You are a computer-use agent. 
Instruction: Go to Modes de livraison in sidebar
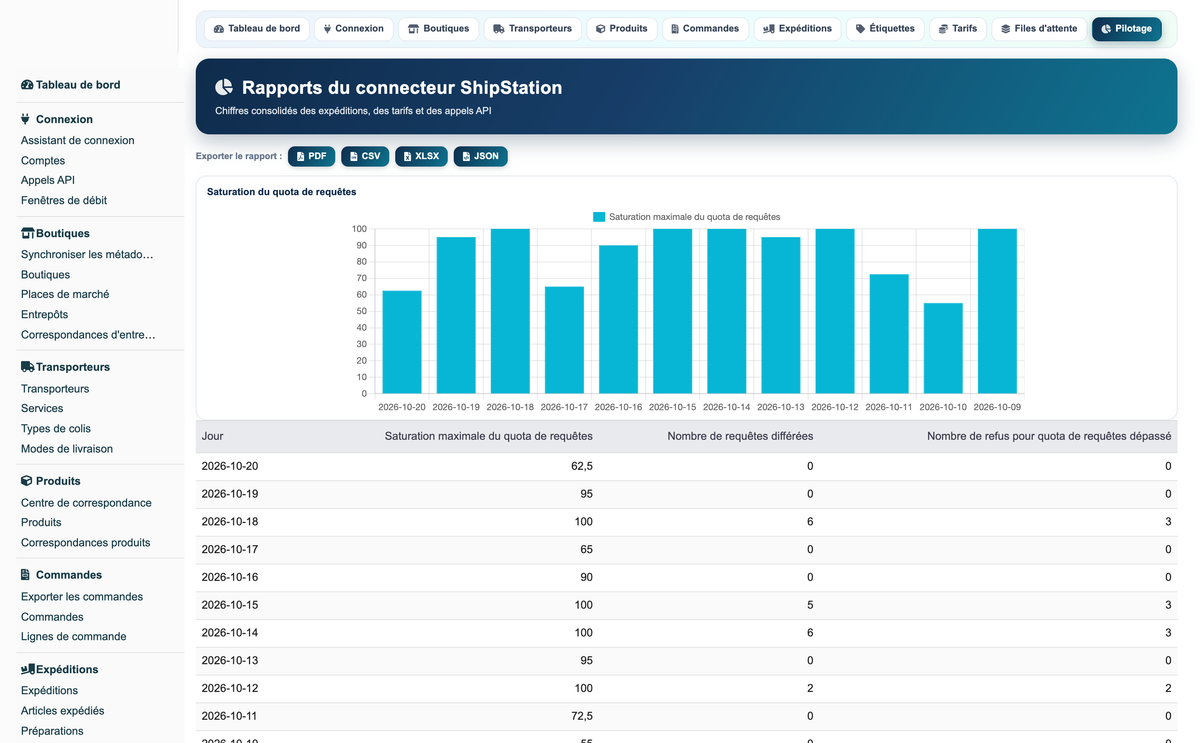point(67,449)
